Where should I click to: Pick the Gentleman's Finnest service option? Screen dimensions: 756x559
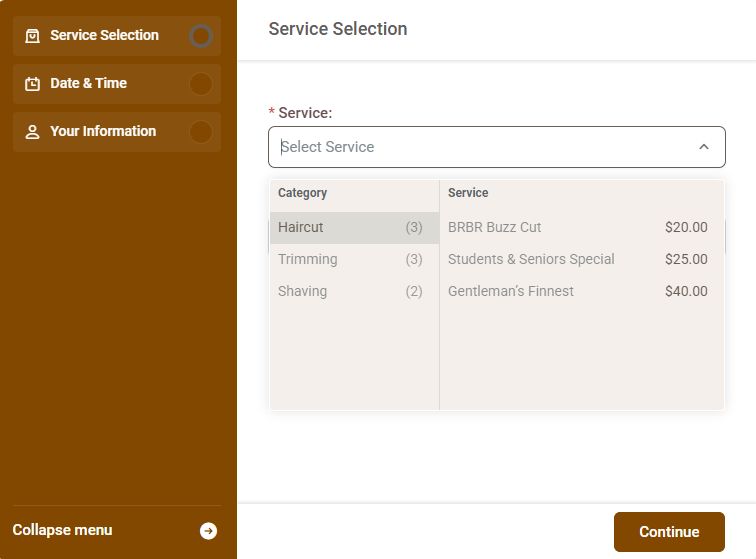coord(577,291)
